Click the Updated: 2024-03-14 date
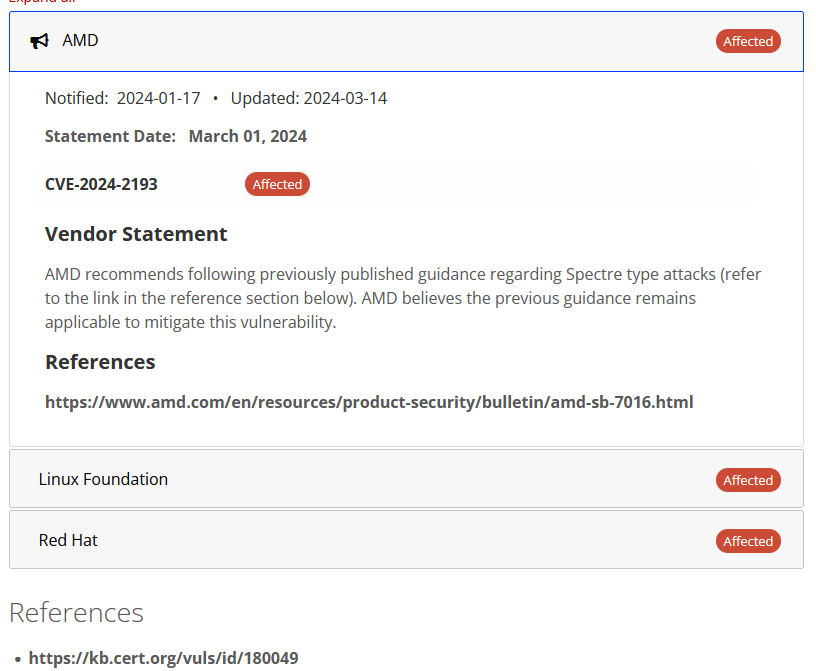Viewport: 816px width, 671px height. click(x=309, y=98)
